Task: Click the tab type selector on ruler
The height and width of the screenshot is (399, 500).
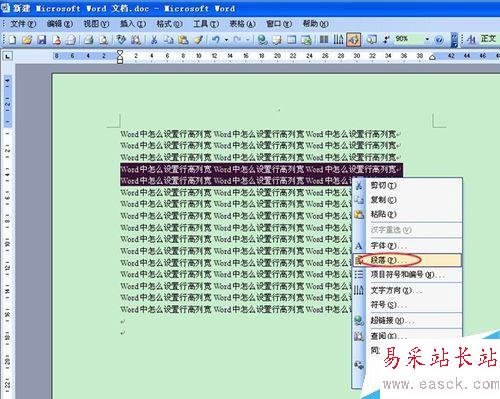Action: [7, 56]
